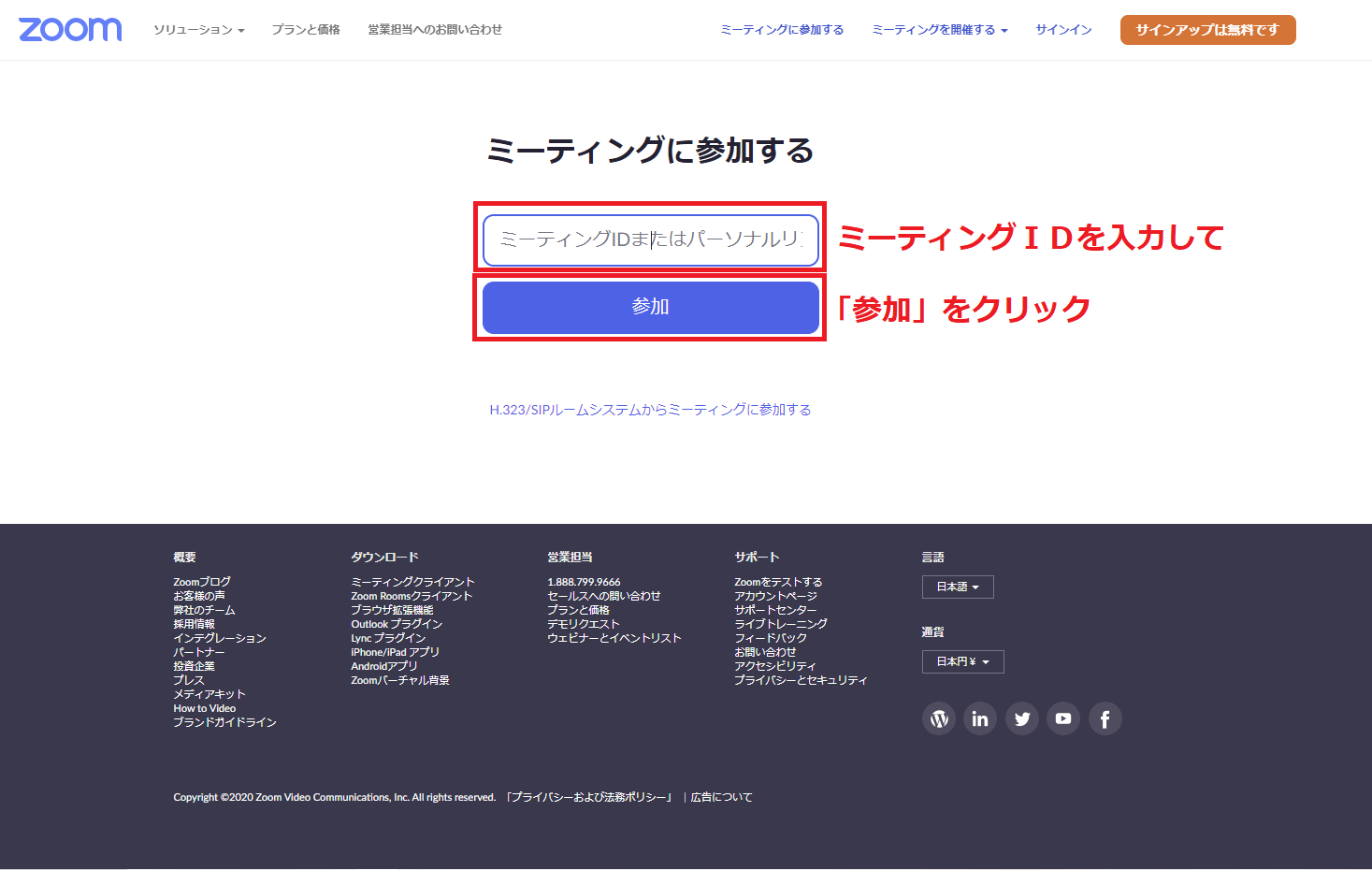Click the Zoom logo in header
1372x870 pixels.
[70, 30]
